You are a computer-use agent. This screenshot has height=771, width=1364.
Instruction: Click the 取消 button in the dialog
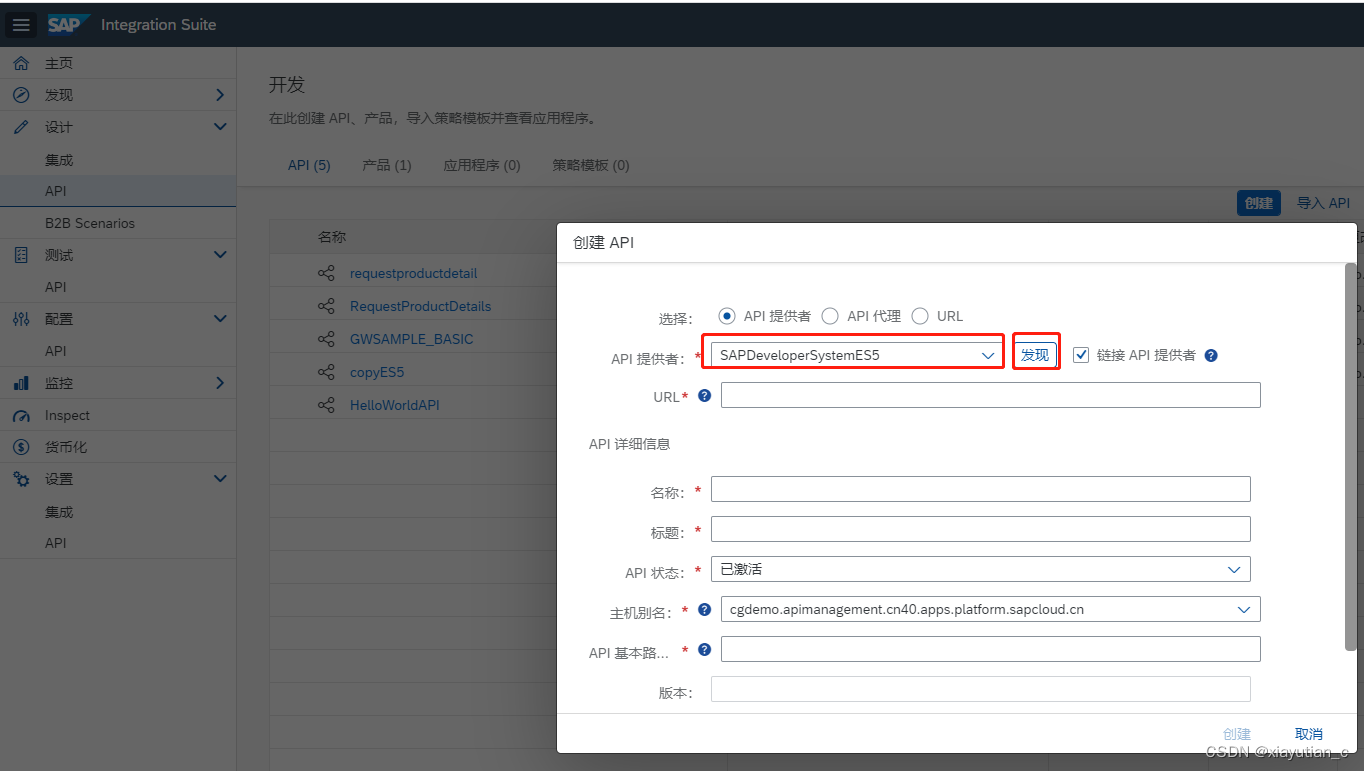(1309, 734)
